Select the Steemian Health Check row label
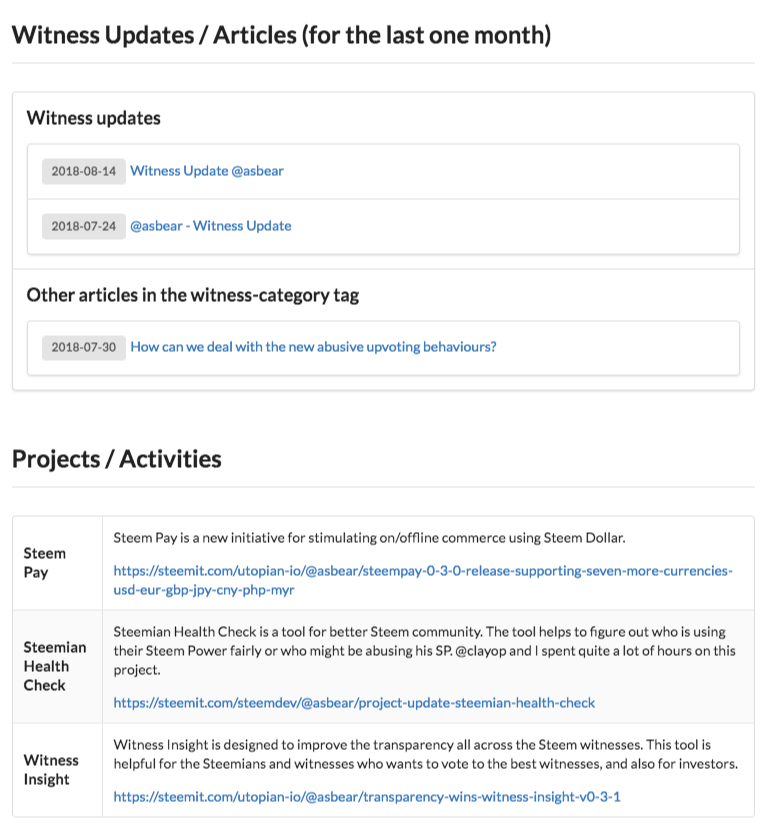This screenshot has width=769, height=835. click(x=55, y=666)
